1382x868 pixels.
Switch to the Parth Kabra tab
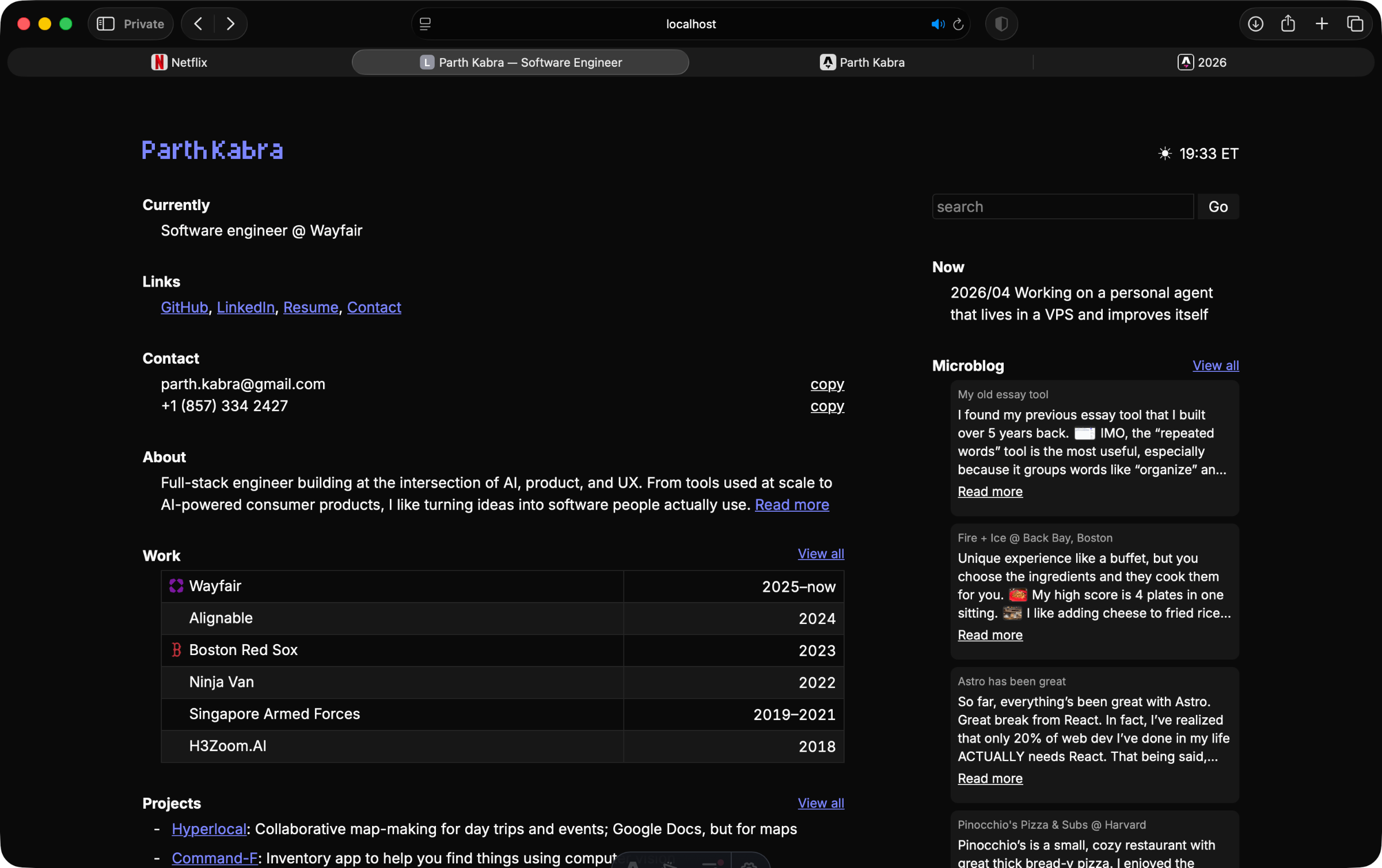point(861,62)
